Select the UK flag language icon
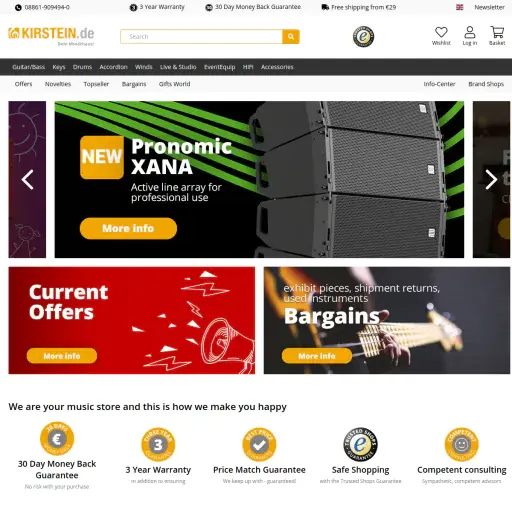 coord(460,7)
